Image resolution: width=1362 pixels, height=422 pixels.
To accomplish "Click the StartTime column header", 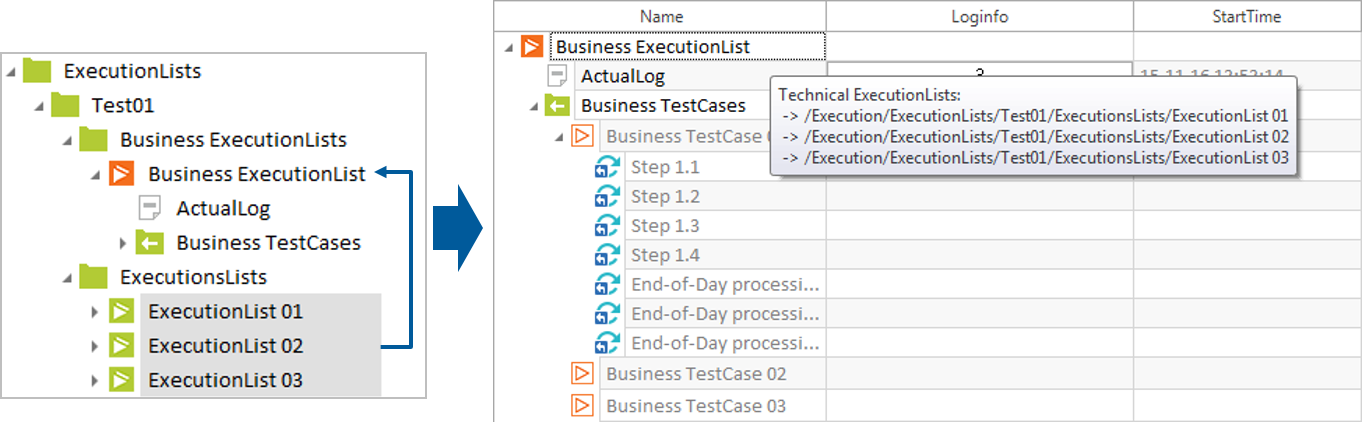I will (1246, 16).
